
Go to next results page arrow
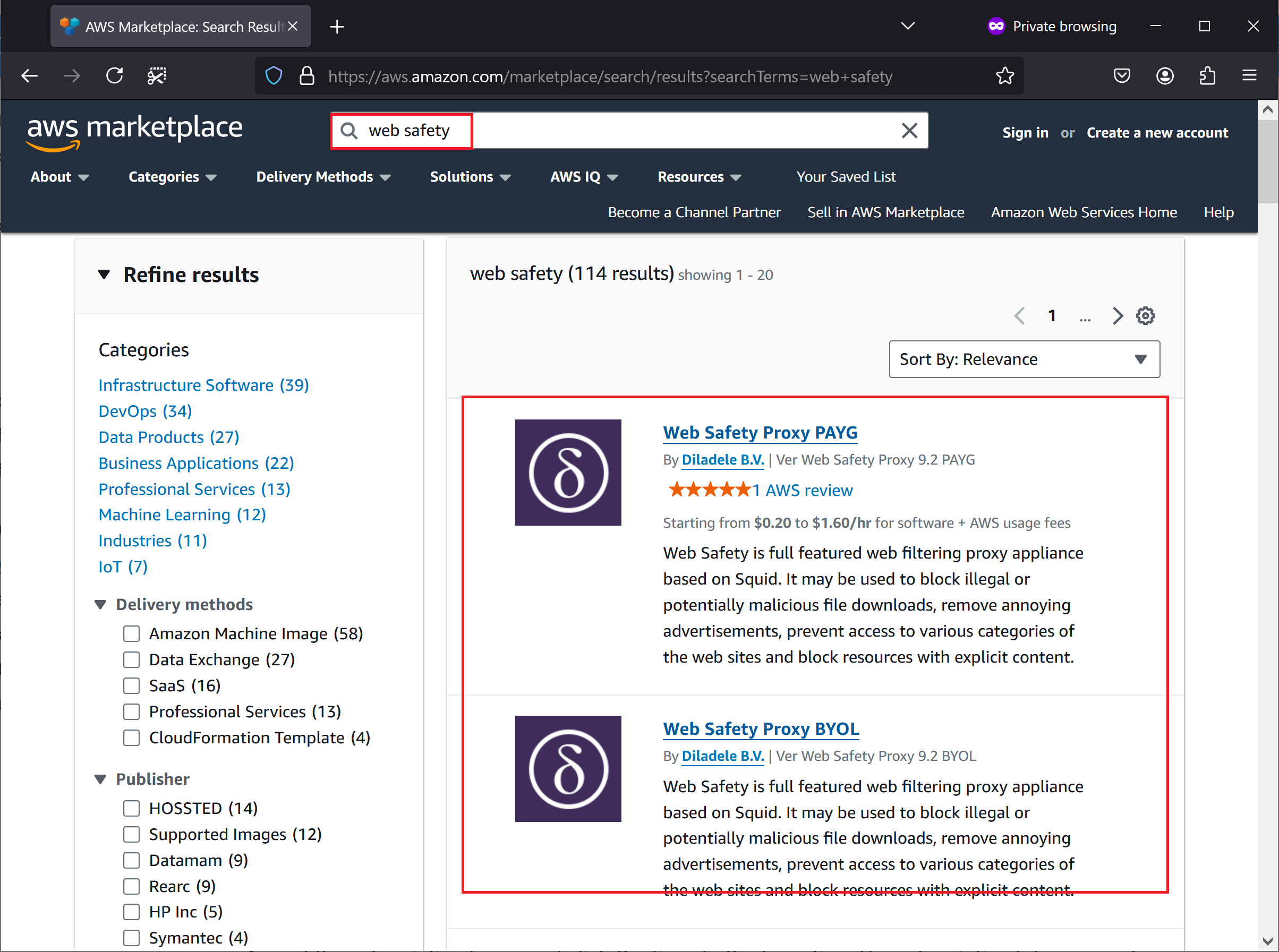click(1117, 316)
